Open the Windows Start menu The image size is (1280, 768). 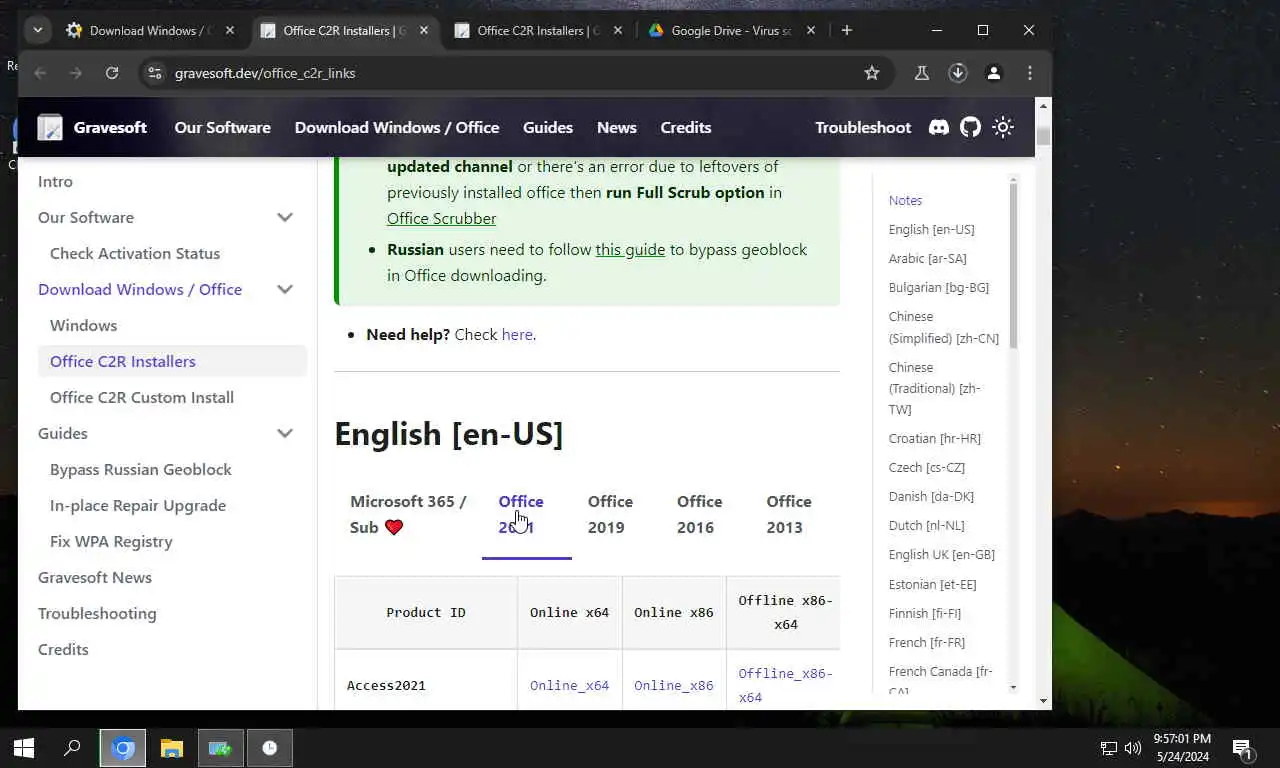coord(24,748)
